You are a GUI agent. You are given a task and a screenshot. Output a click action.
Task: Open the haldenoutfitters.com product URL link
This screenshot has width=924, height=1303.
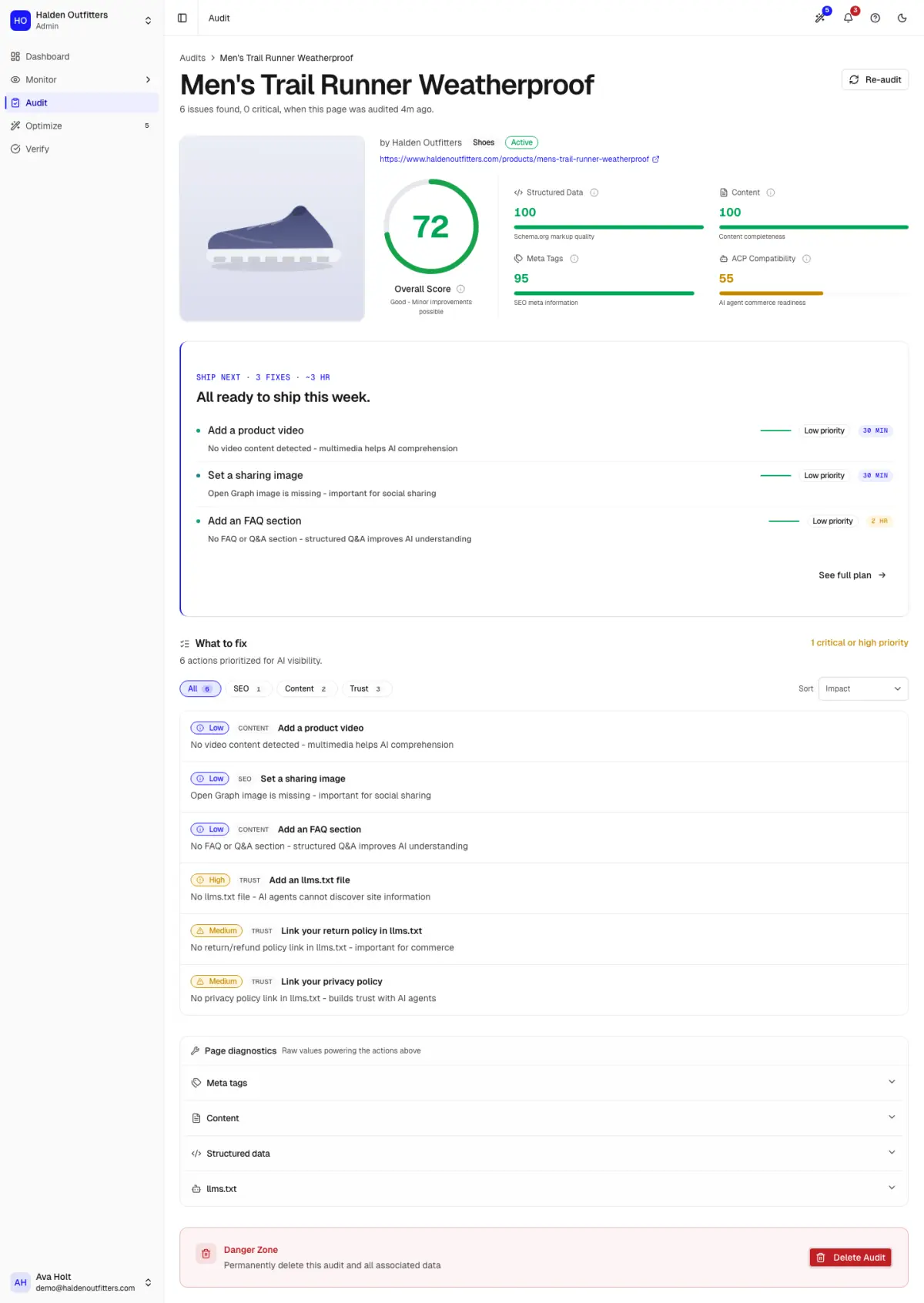tap(514, 159)
